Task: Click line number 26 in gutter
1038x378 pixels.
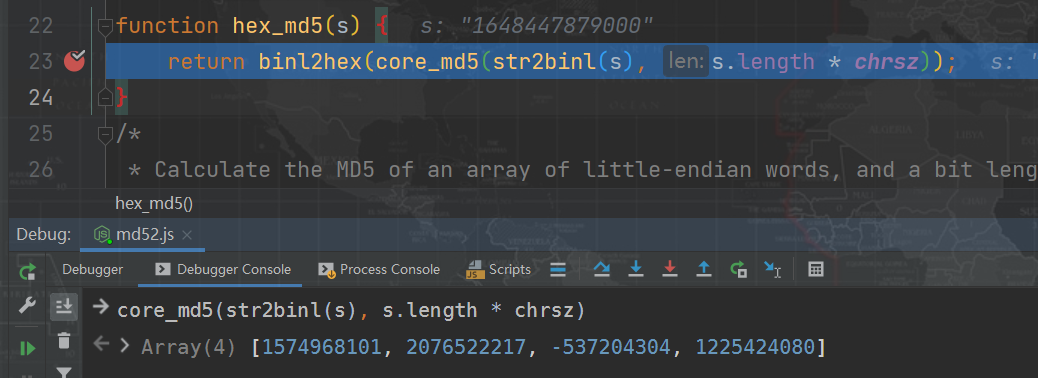Action: click(x=41, y=170)
